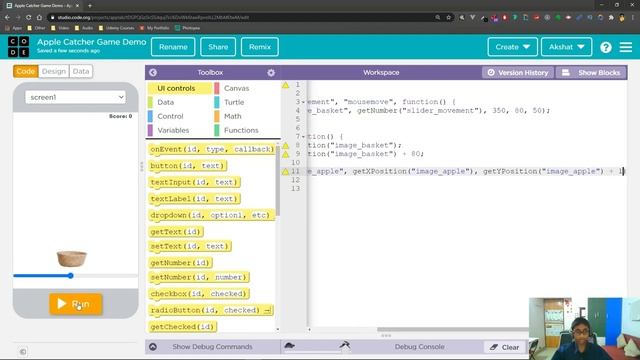Image resolution: width=640 pixels, height=360 pixels.
Task: Click the workspace horizontal scrollbar
Action: 452,329
